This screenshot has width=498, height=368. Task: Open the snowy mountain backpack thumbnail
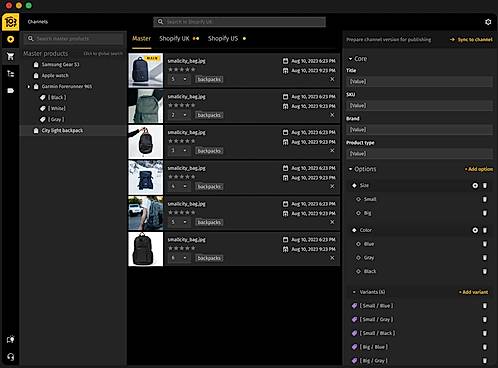click(146, 177)
